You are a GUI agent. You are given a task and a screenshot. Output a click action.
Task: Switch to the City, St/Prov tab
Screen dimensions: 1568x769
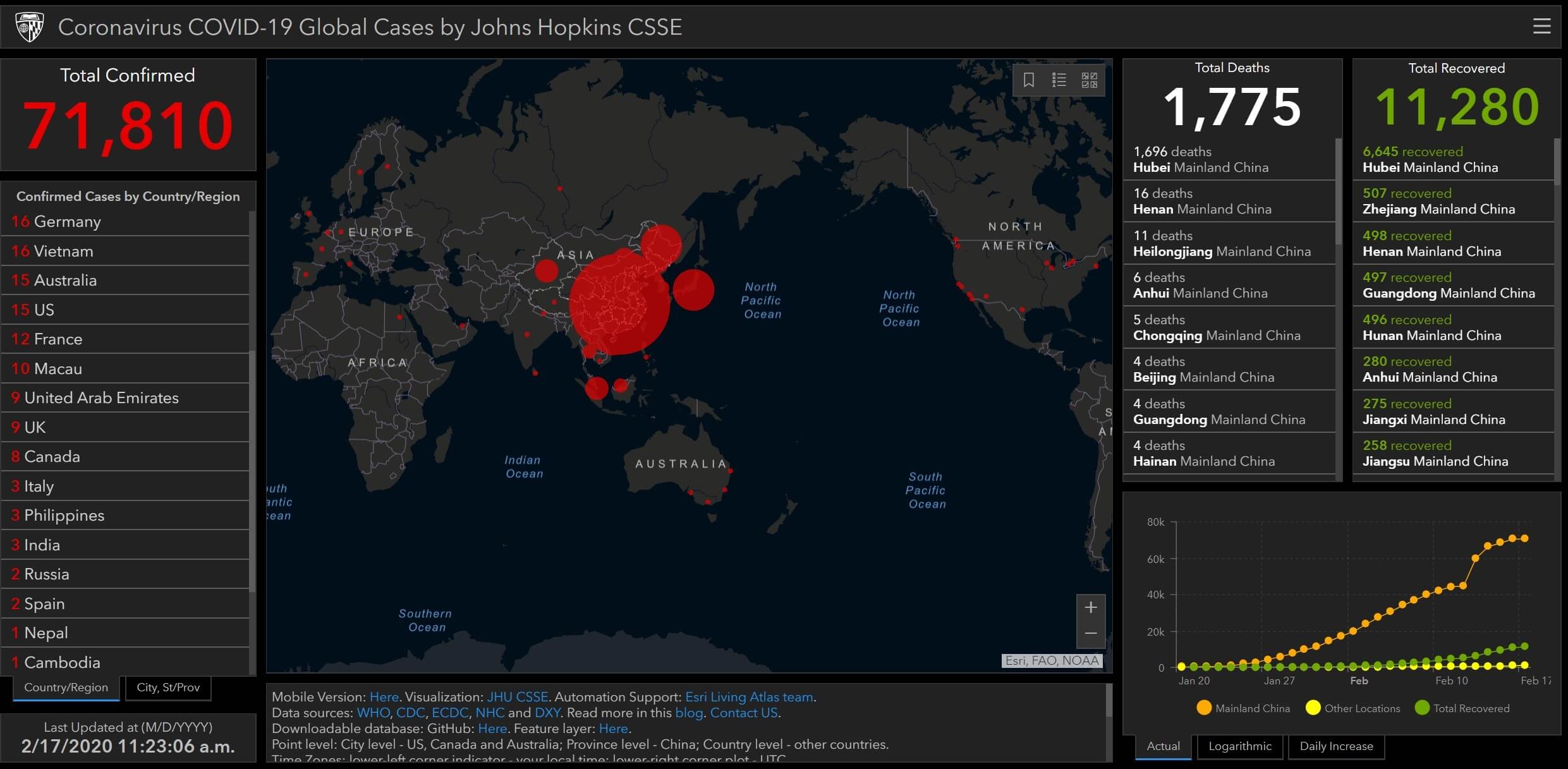click(x=168, y=687)
